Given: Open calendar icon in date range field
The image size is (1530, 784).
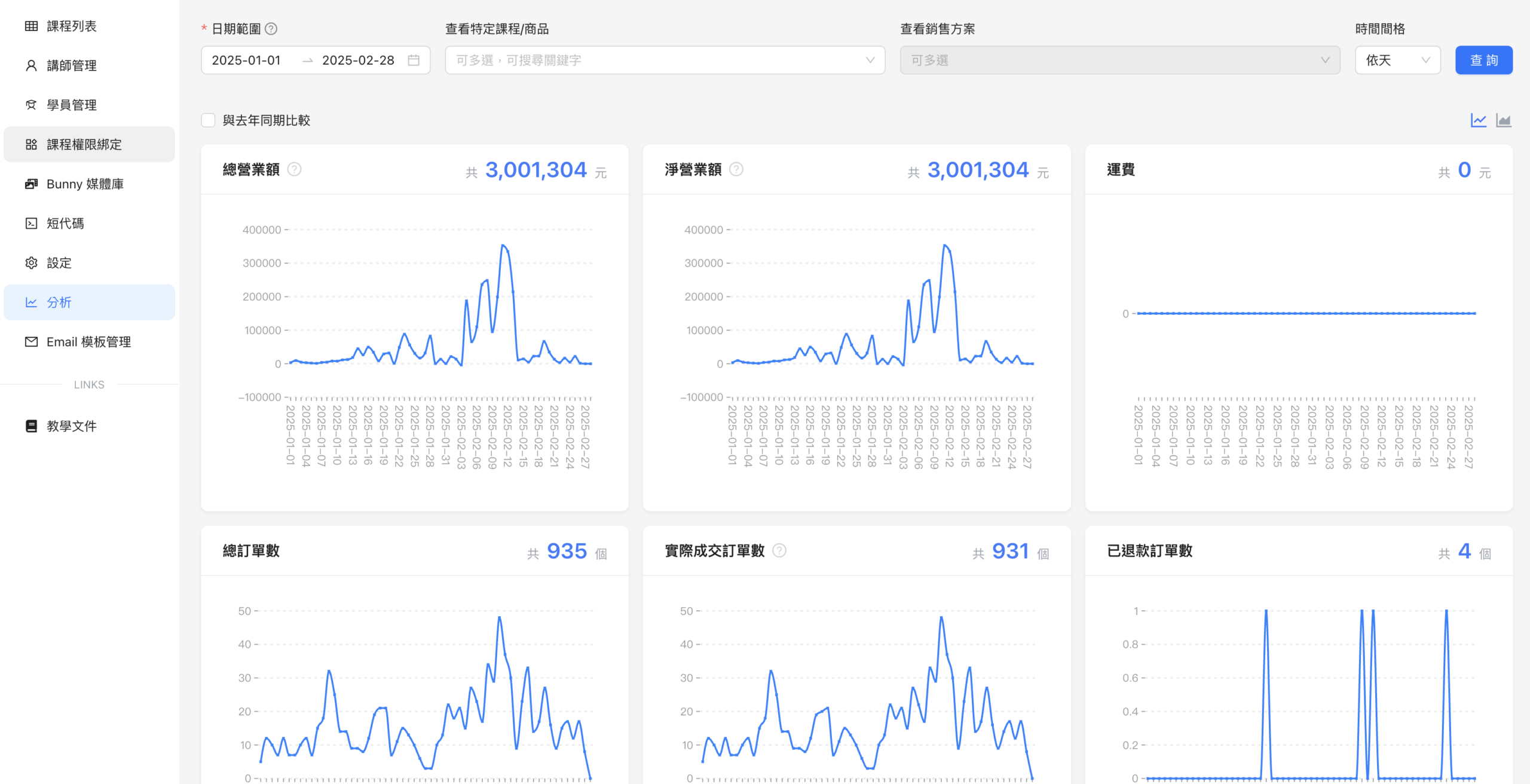Looking at the screenshot, I should pos(414,60).
